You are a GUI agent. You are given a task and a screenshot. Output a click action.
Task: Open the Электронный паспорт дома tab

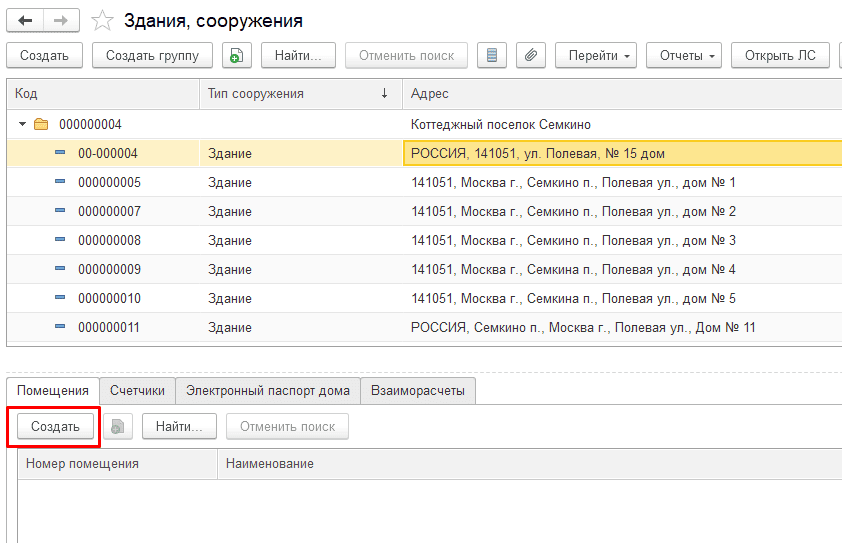click(267, 391)
